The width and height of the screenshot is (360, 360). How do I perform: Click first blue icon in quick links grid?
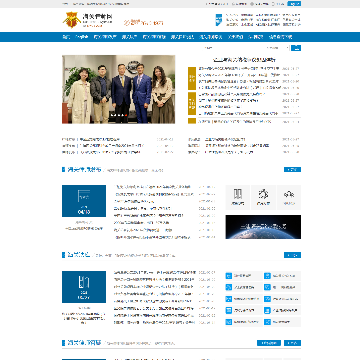tap(229, 276)
